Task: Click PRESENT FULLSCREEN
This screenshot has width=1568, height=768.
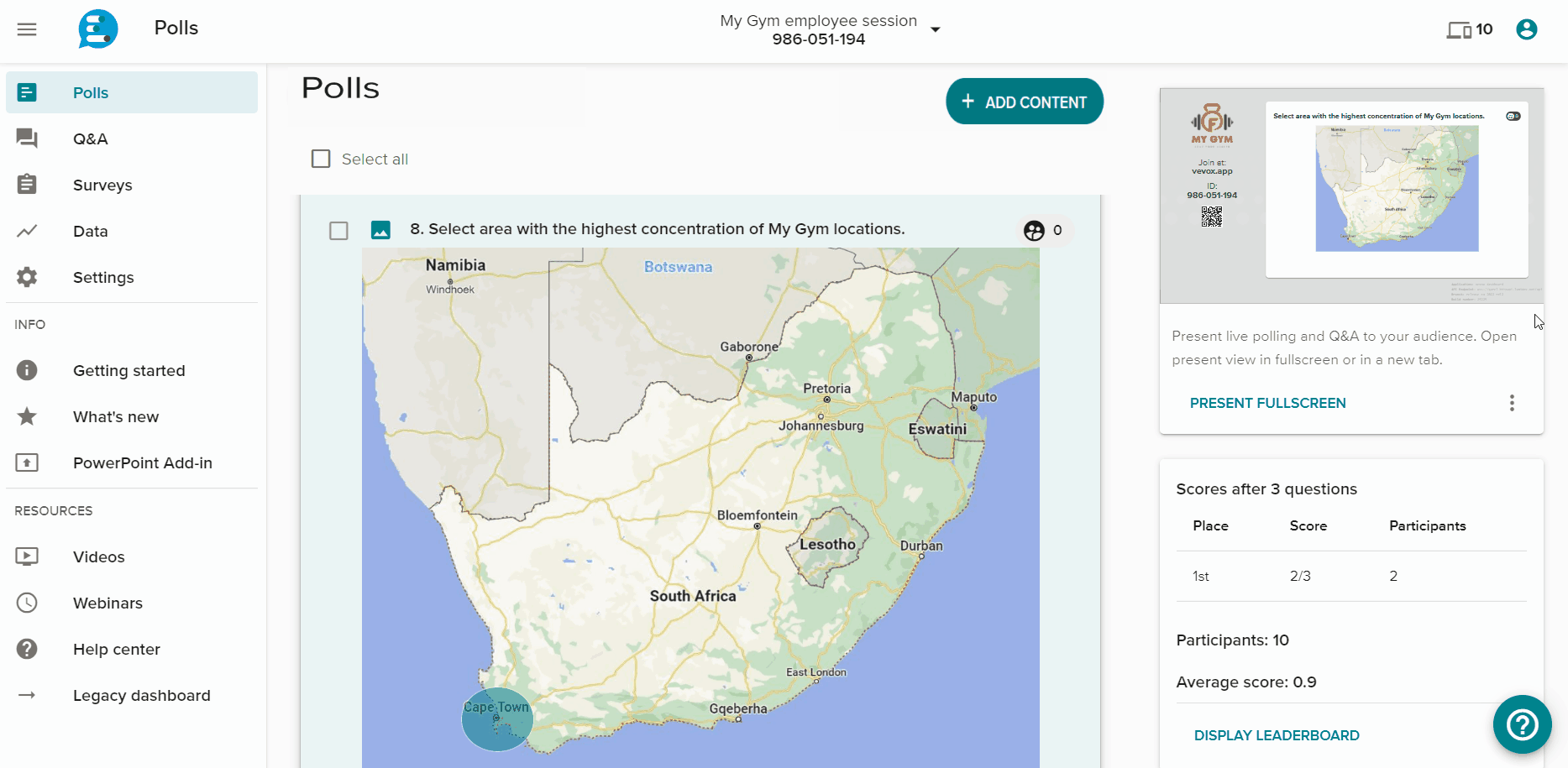Action: point(1267,403)
